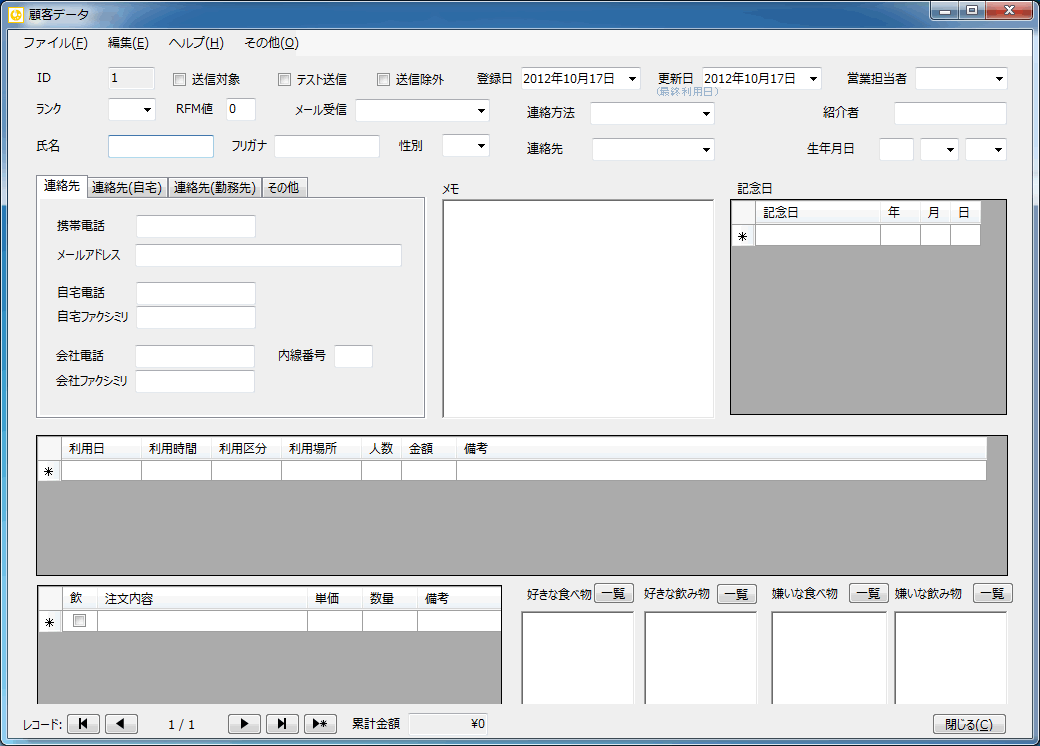Viewport: 1040px width, 746px height.
Task: Go to the first record
Action: point(83,724)
